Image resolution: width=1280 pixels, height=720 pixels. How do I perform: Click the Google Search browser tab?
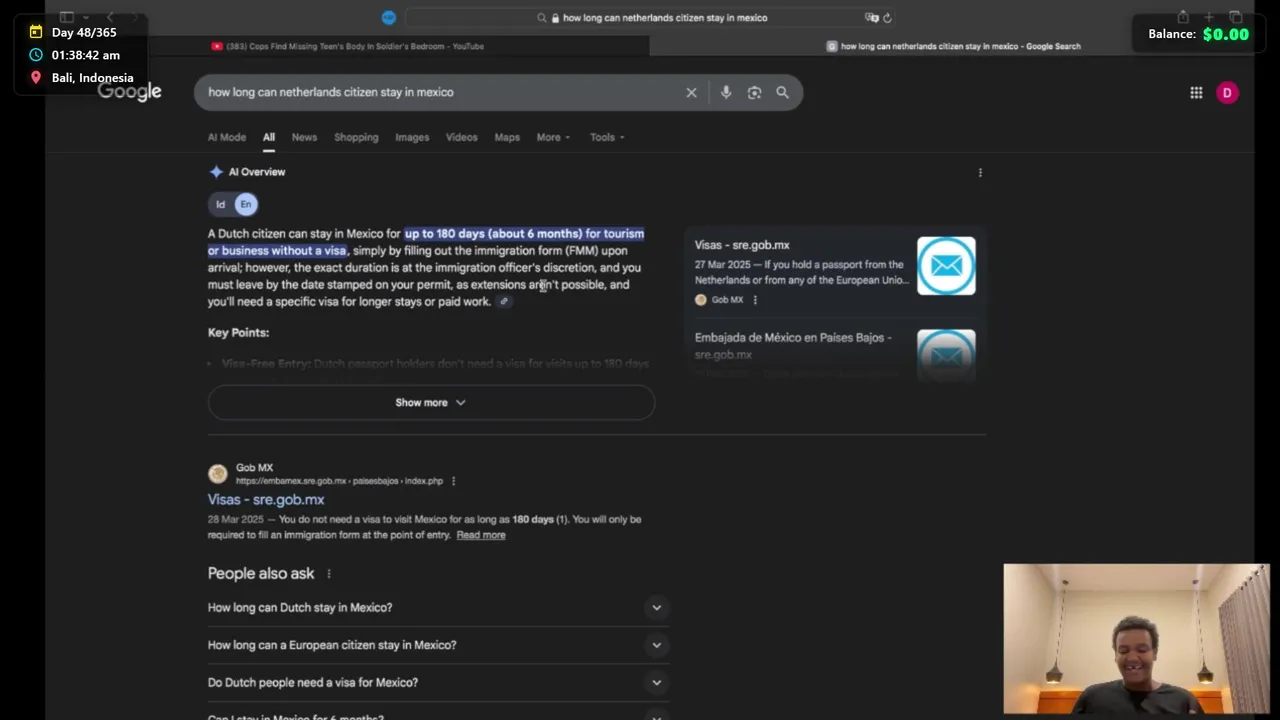pos(953,46)
